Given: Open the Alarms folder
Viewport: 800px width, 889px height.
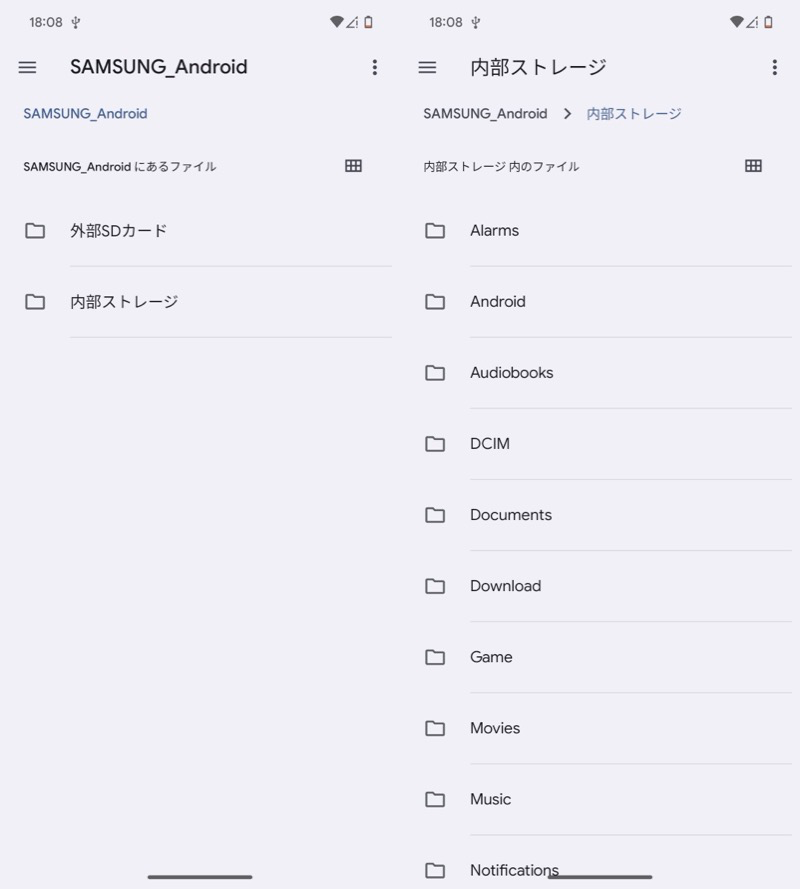Looking at the screenshot, I should click(x=494, y=231).
